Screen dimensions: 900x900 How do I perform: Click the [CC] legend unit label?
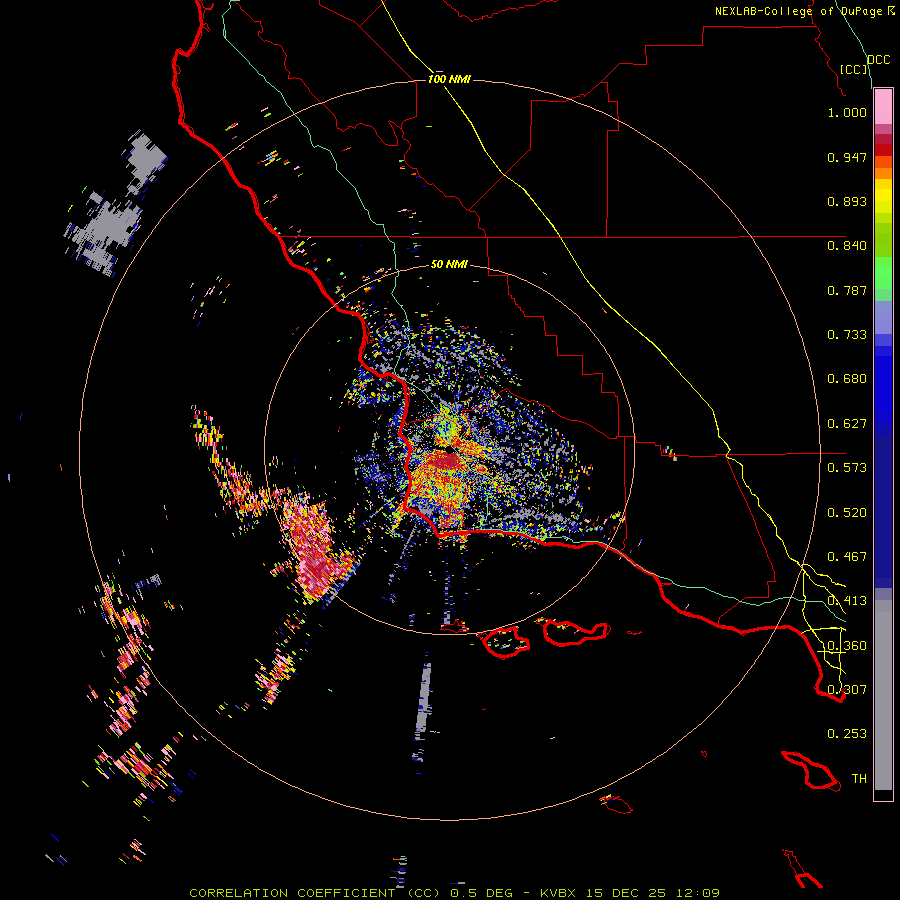854,69
